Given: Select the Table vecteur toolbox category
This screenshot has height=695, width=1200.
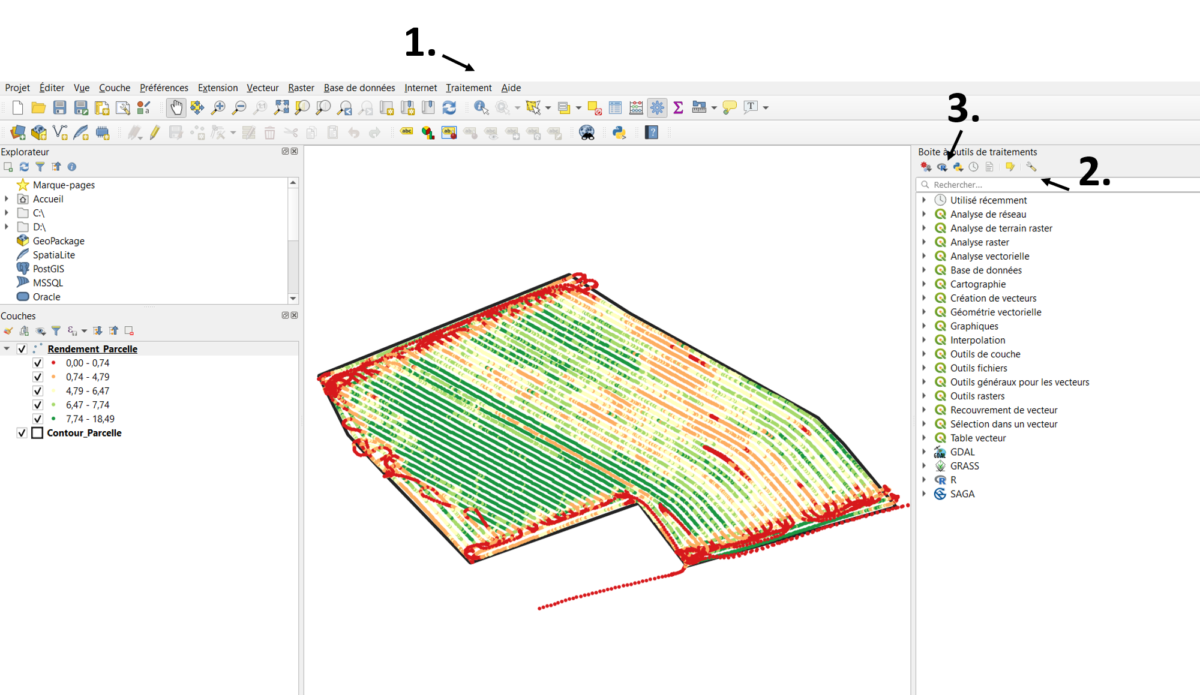Looking at the screenshot, I should [x=978, y=438].
